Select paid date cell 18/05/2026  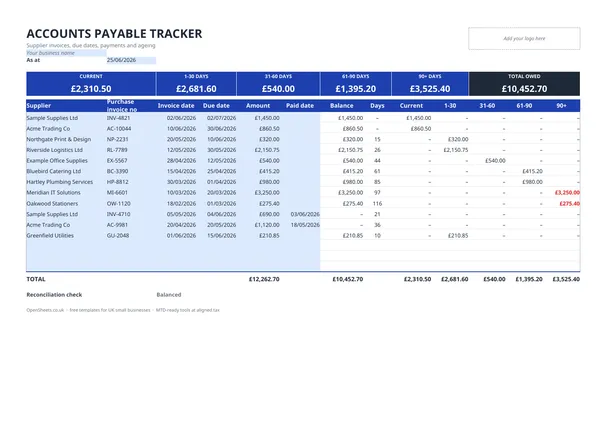tap(305, 225)
